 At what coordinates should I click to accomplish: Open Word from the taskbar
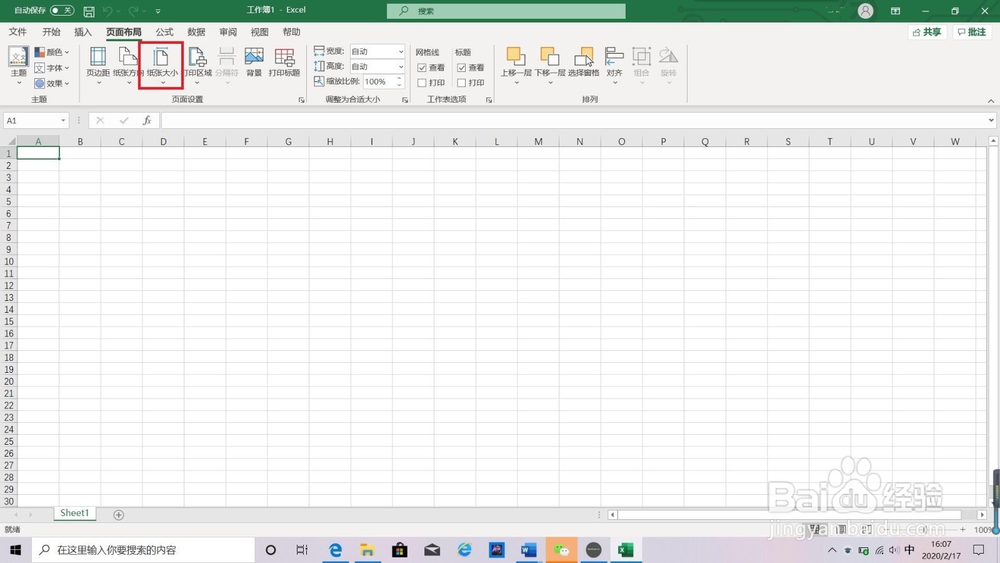(529, 550)
